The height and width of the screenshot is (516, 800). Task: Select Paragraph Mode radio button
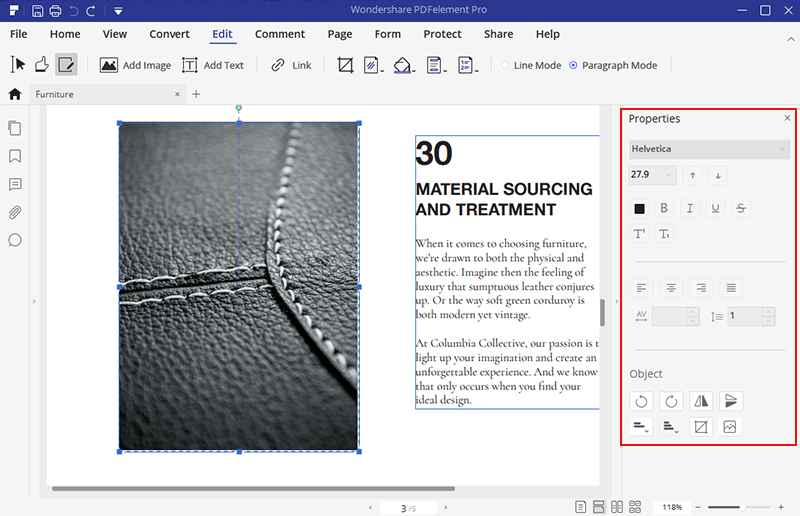pyautogui.click(x=573, y=65)
